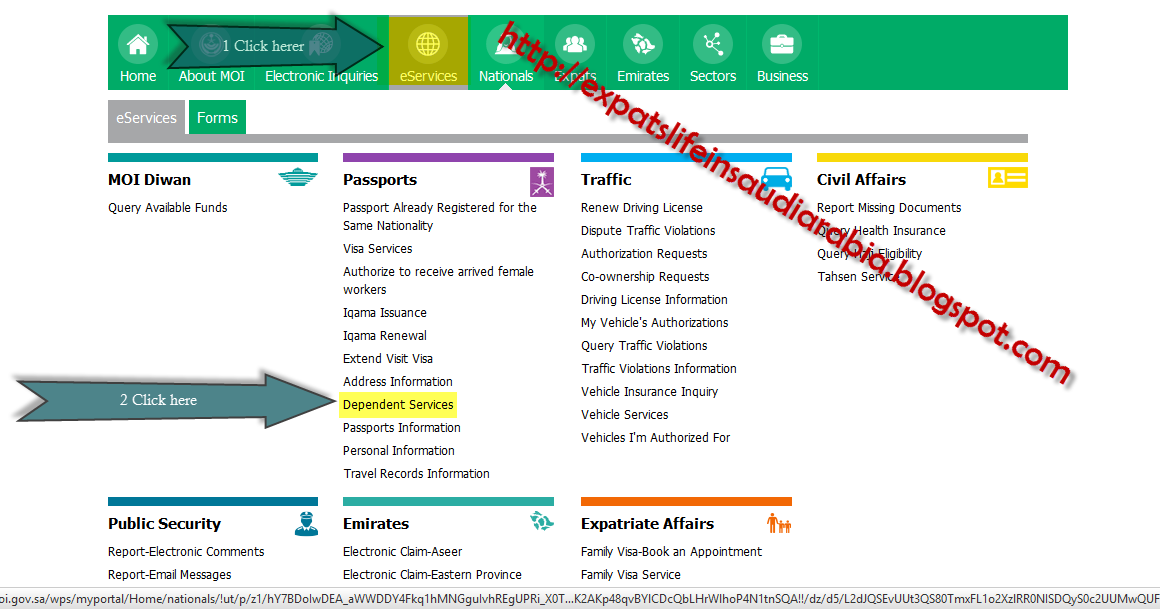Viewport: 1160px width, 609px height.
Task: Open Personal Information link
Action: (x=399, y=451)
